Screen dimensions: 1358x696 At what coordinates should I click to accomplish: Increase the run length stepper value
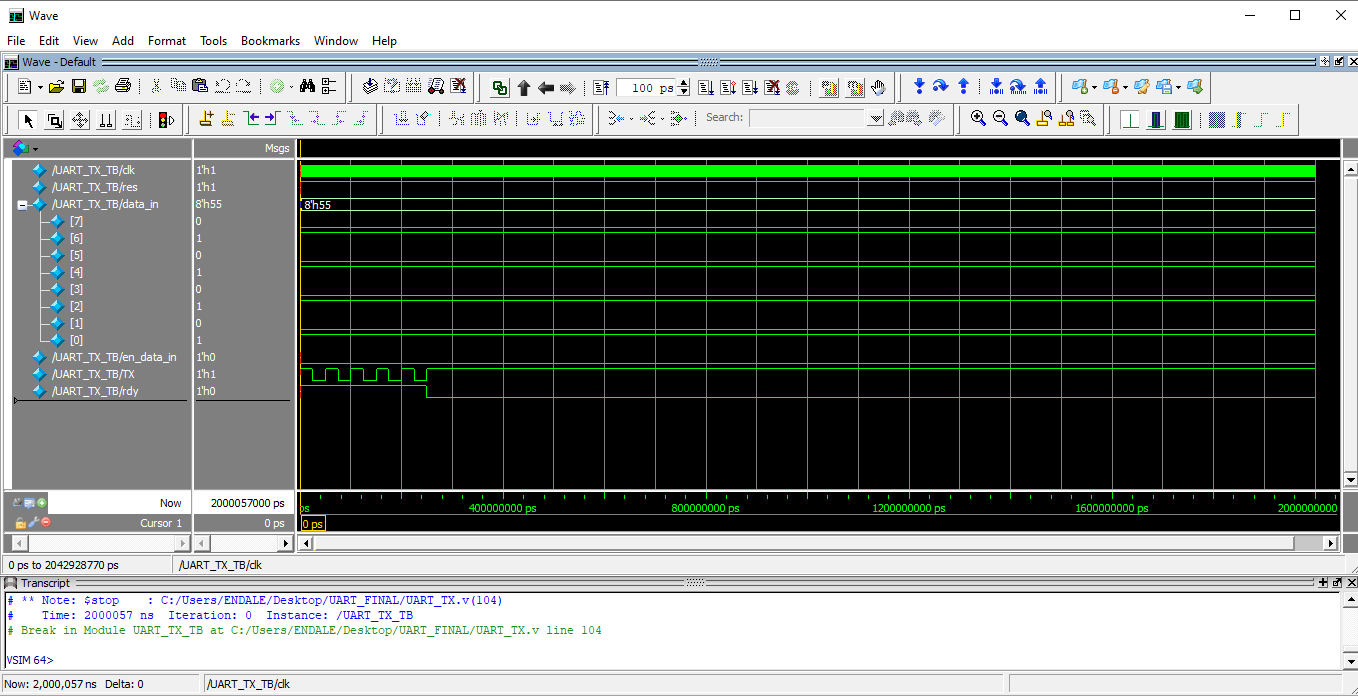tap(684, 83)
